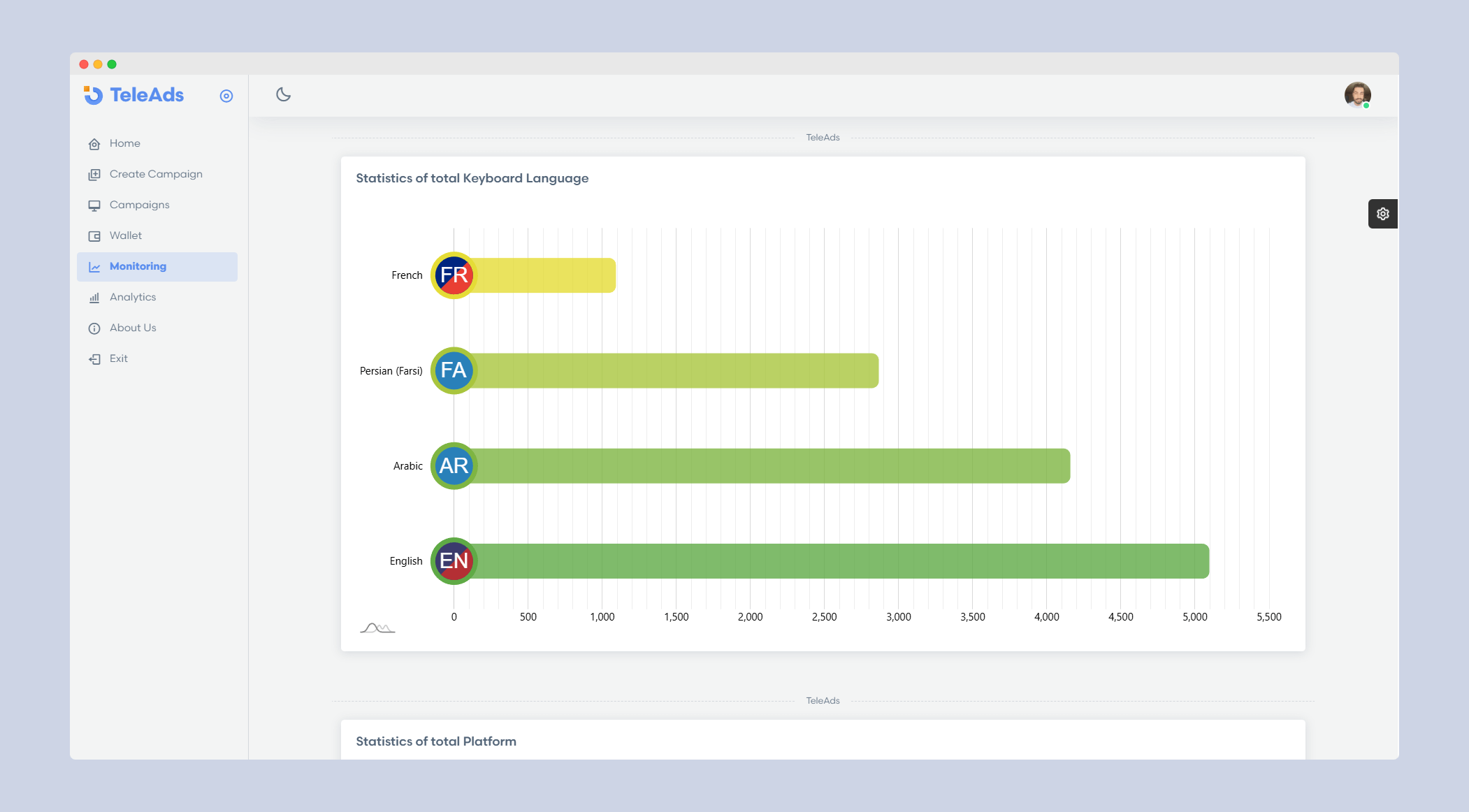Open settings gear panel on right

(x=1382, y=214)
